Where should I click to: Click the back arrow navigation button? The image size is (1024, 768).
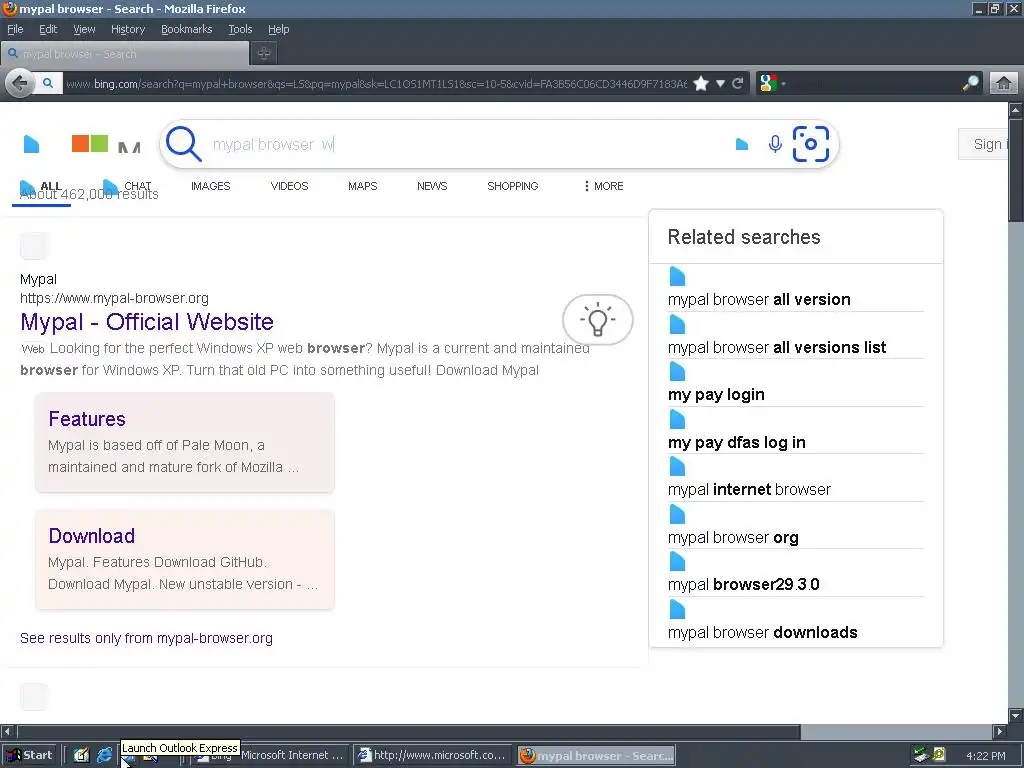coord(20,84)
